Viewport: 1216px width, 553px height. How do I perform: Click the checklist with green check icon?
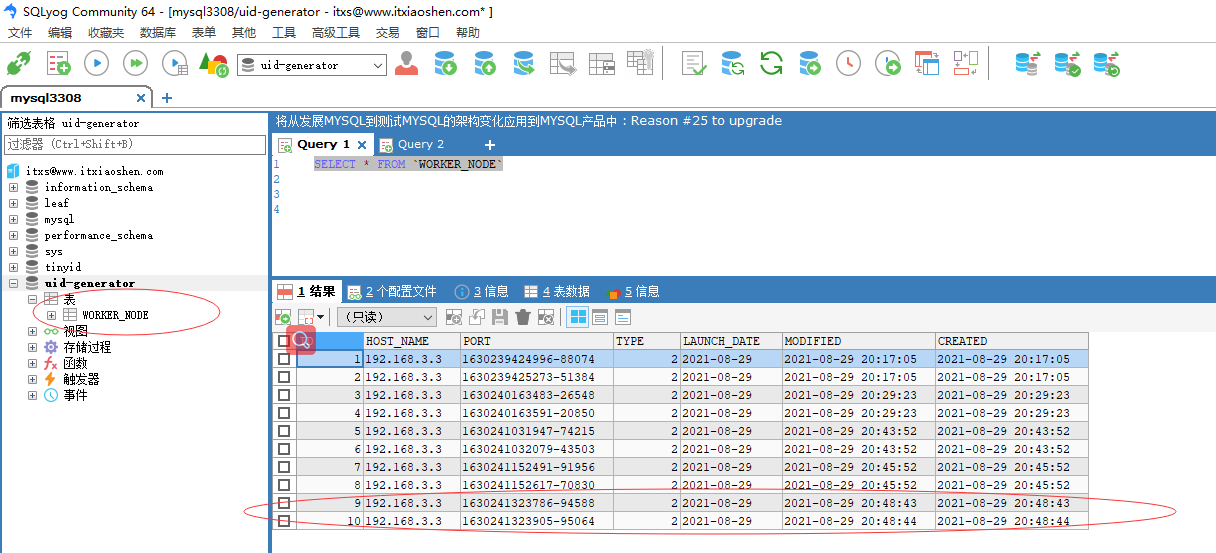click(x=694, y=64)
